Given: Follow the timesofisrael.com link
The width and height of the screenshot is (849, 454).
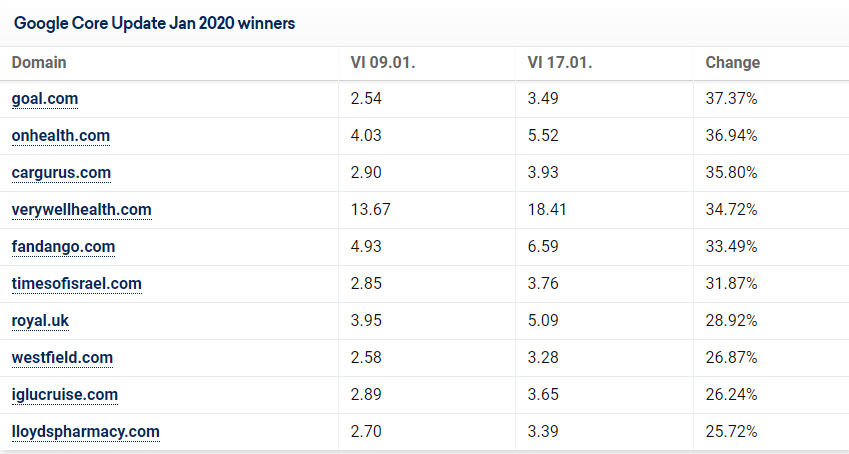Looking at the screenshot, I should click(77, 283).
